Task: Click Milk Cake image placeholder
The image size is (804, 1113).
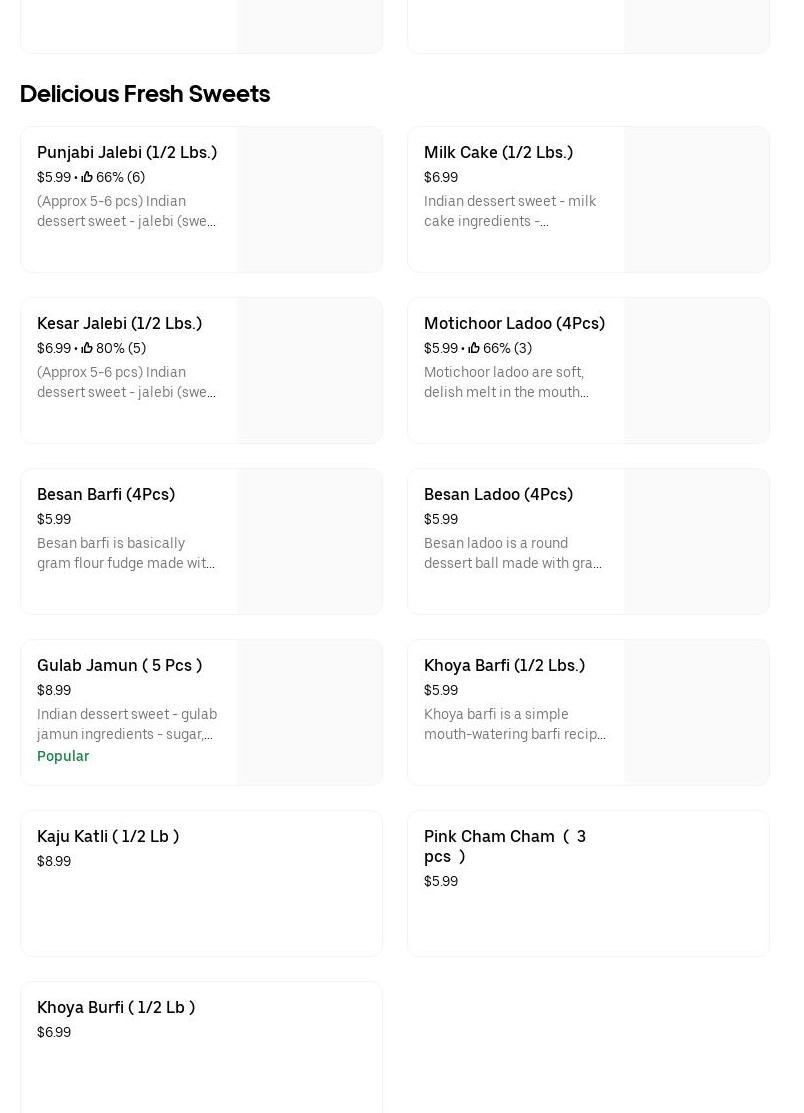Action: point(697,200)
